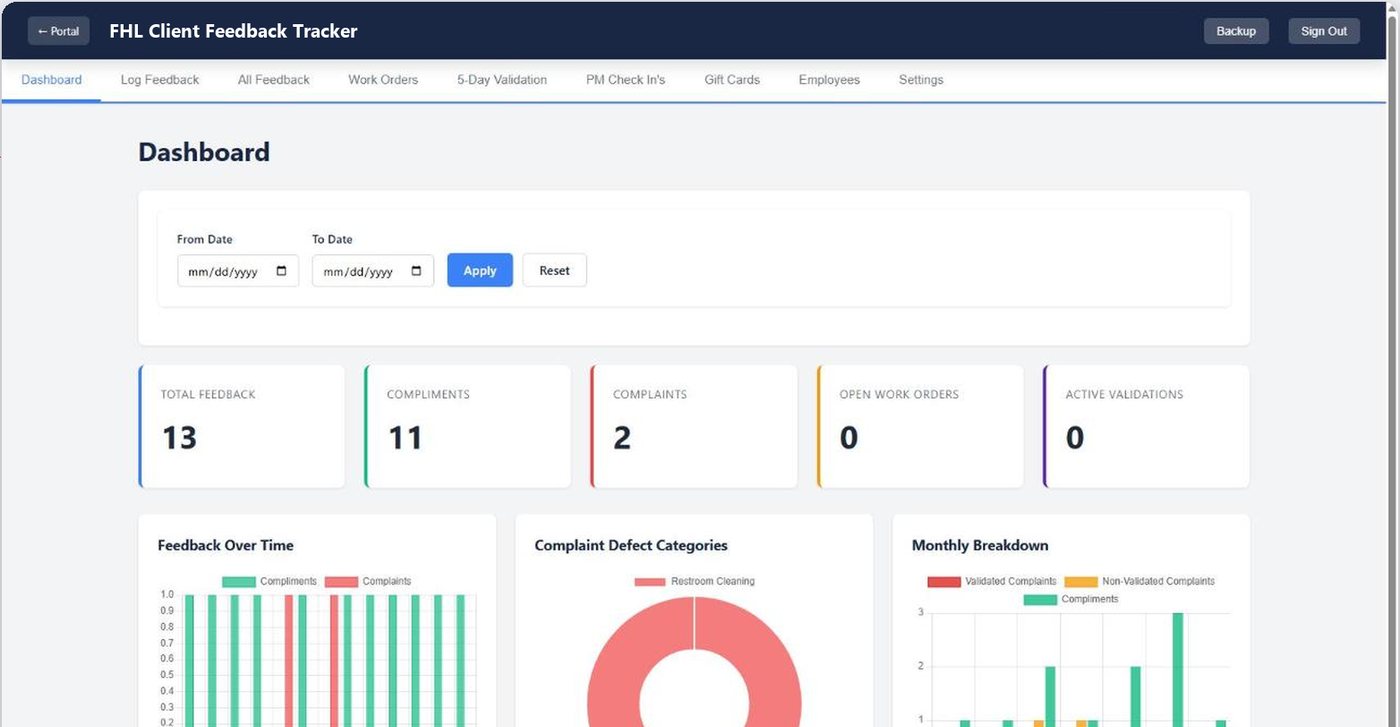The image size is (1400, 727).
Task: Switch to the Dashboard tab
Action: (51, 80)
